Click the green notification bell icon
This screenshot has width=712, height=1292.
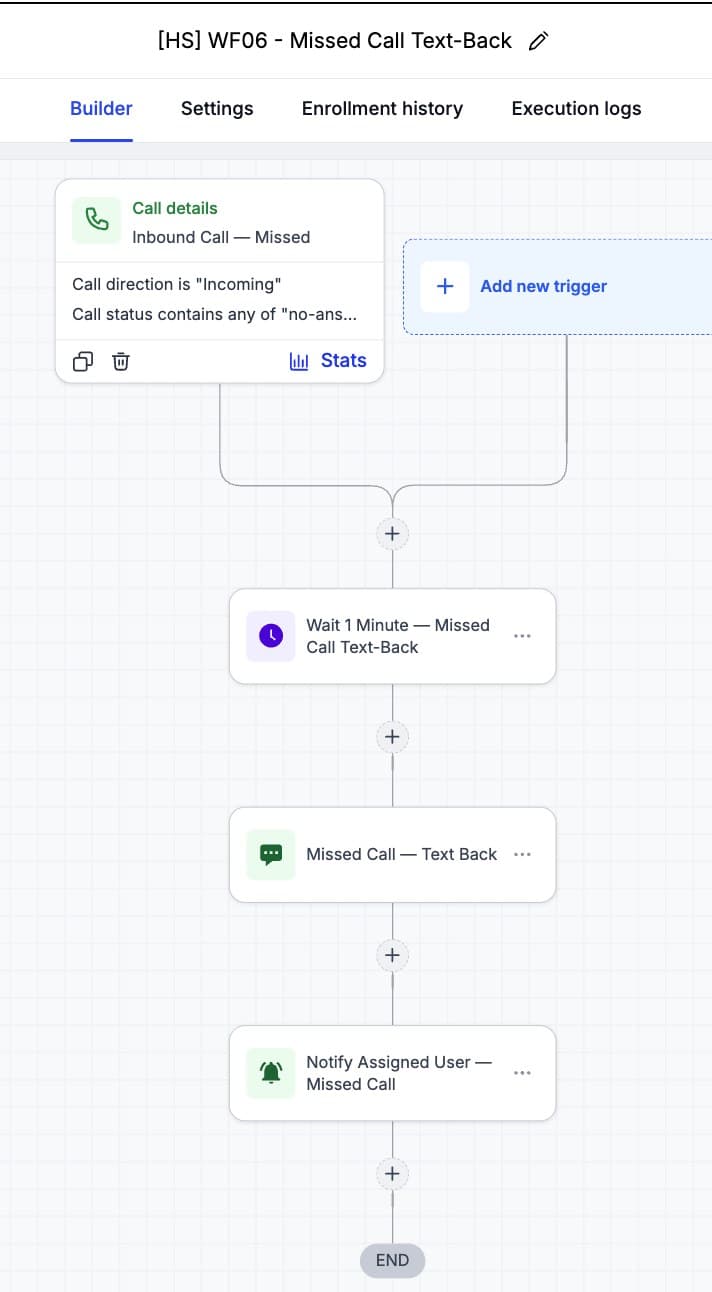point(271,1073)
